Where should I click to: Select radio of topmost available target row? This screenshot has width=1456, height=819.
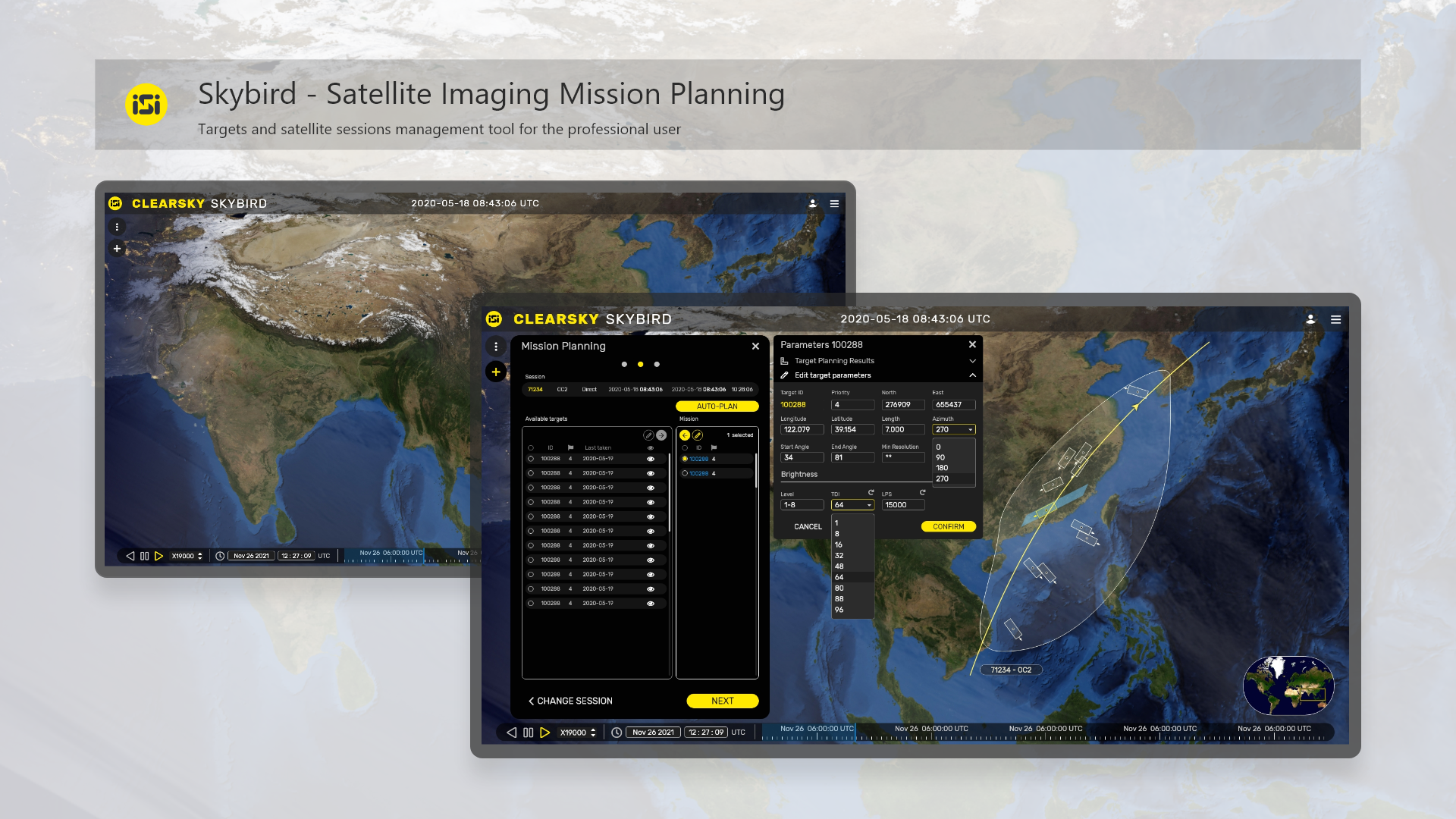click(531, 459)
